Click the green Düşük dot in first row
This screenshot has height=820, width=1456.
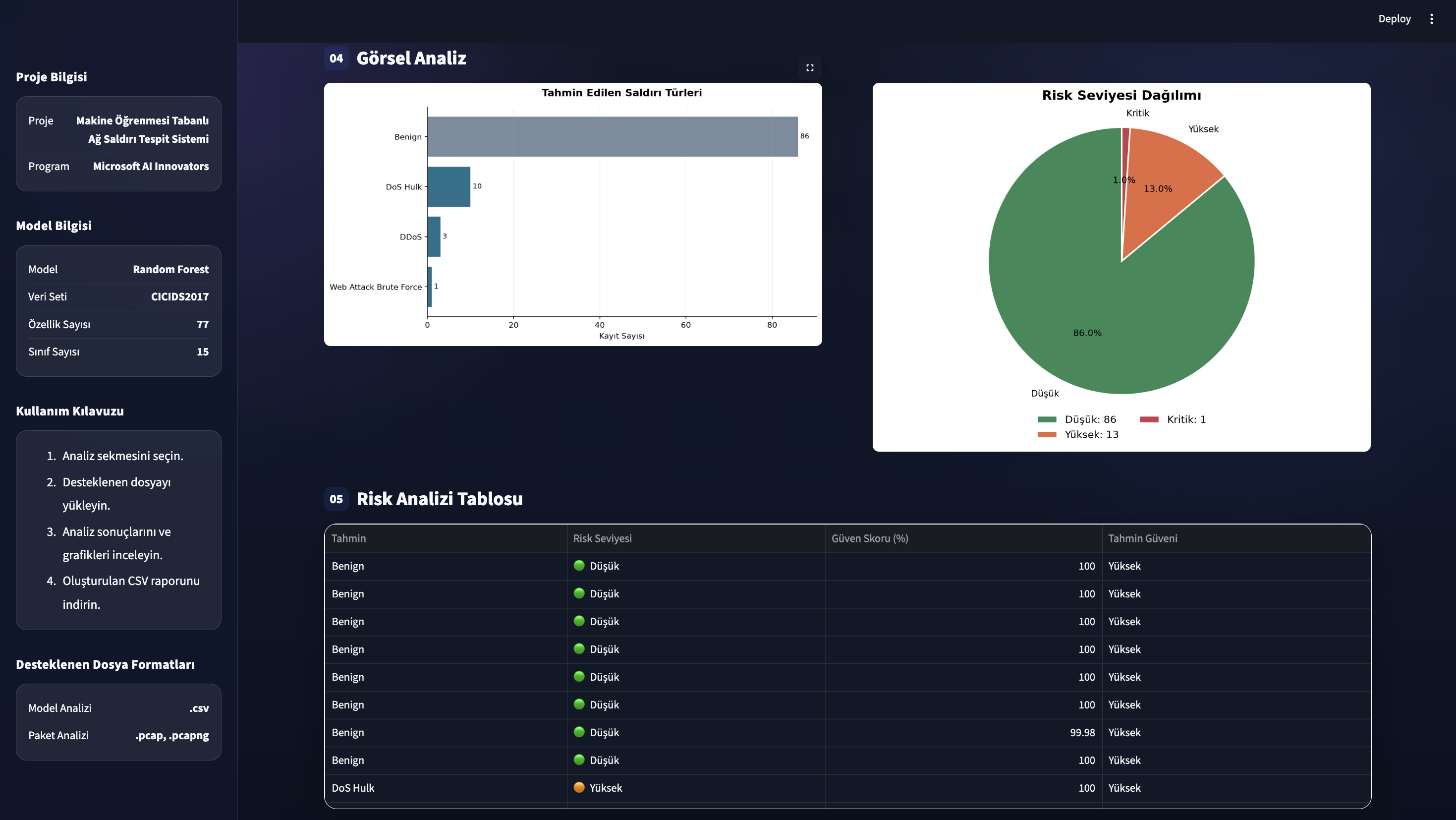[x=579, y=566]
